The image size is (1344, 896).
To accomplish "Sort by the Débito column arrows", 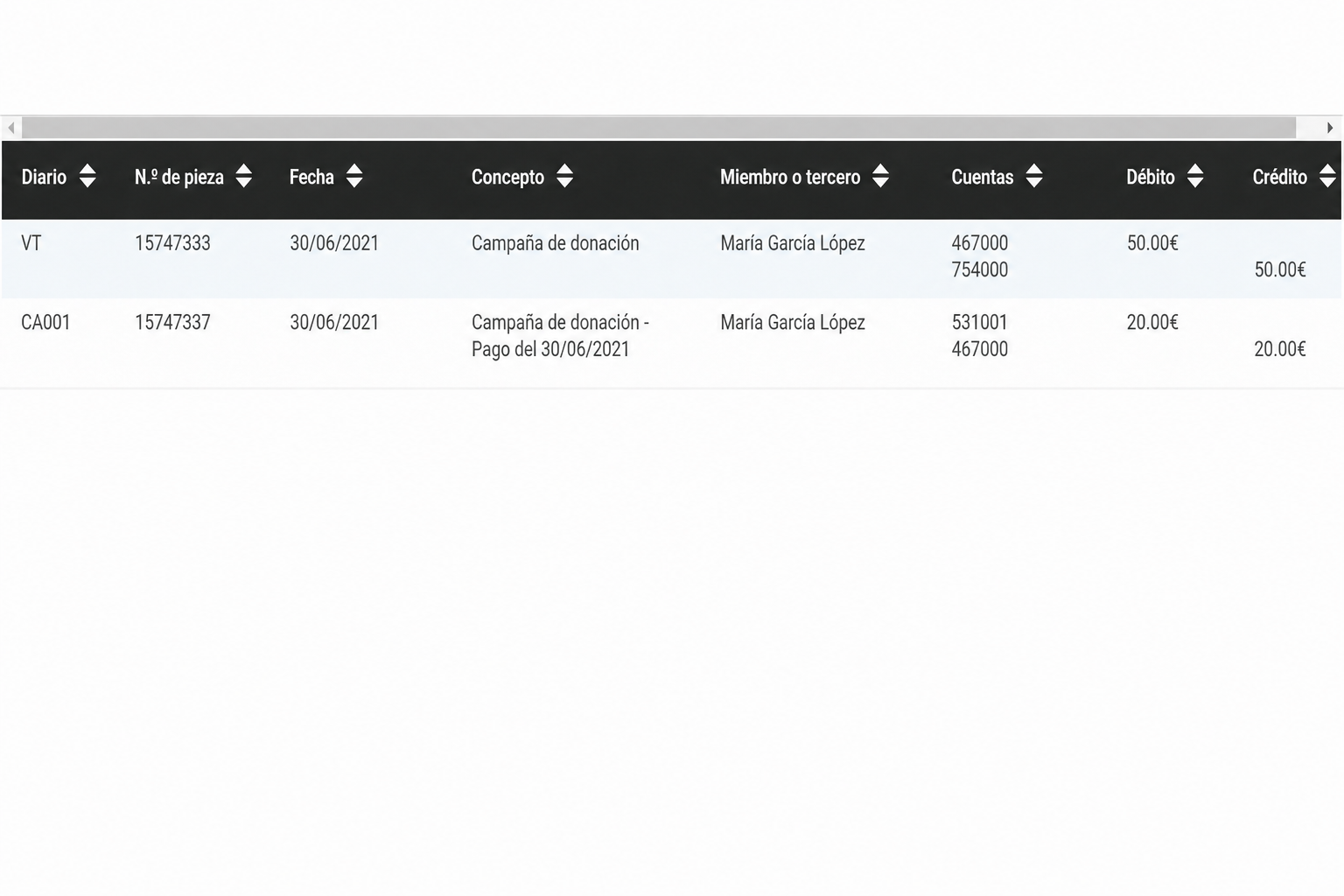I will click(1195, 177).
